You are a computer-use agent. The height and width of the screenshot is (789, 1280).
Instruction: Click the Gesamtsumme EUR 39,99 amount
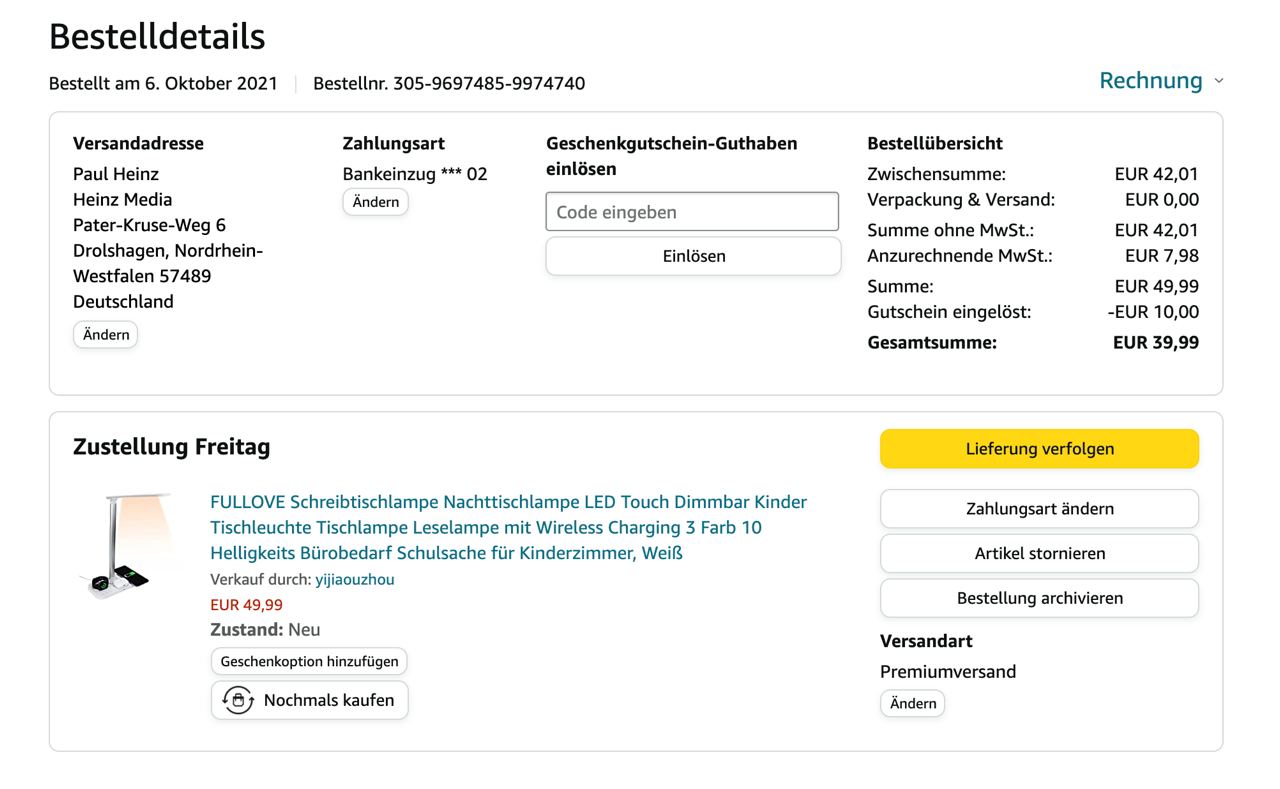click(x=1155, y=343)
